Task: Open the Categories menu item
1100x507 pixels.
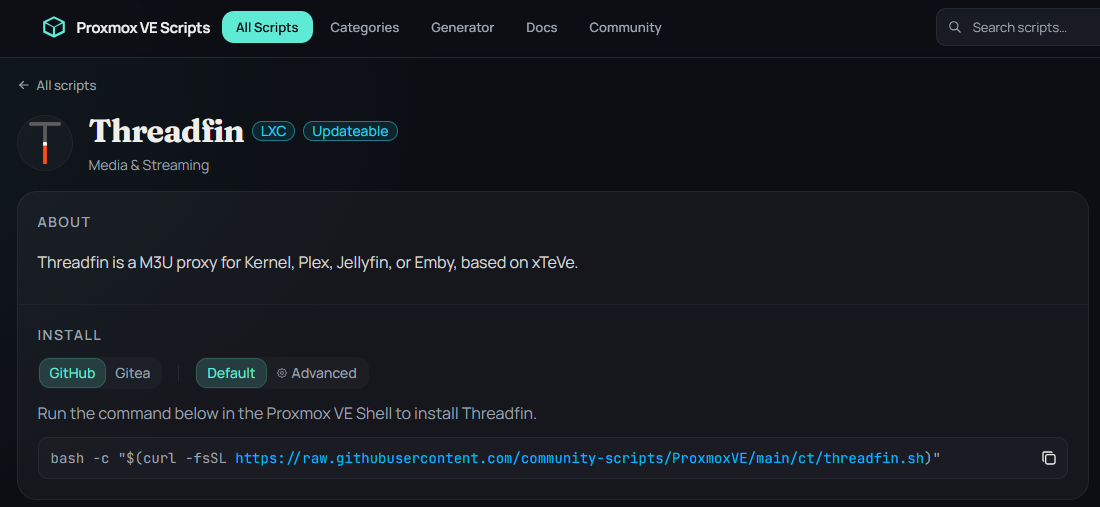Action: [x=364, y=27]
